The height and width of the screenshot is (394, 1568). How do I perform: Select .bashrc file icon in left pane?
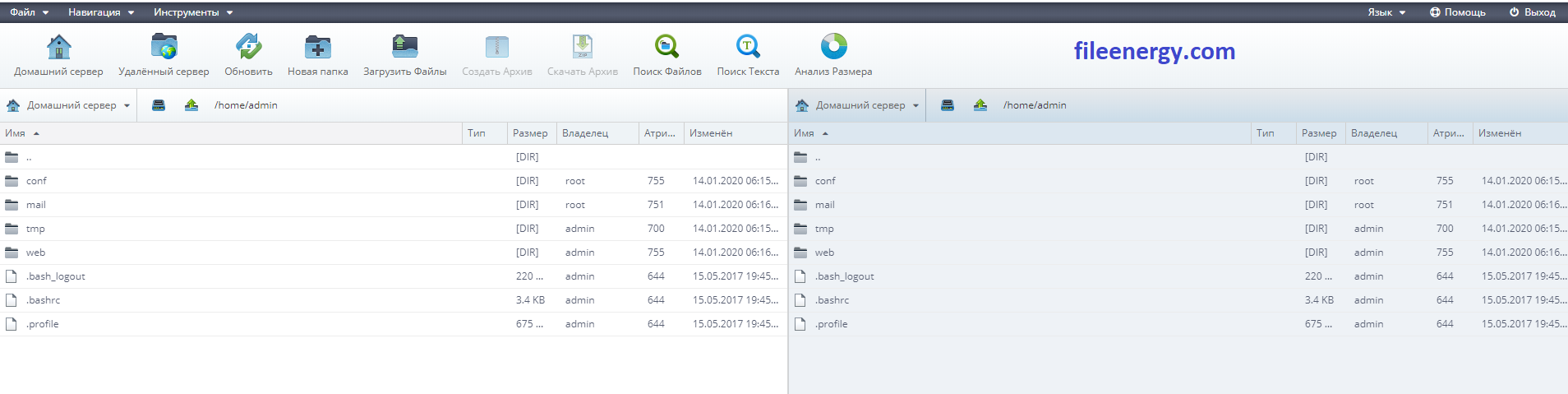coord(12,300)
